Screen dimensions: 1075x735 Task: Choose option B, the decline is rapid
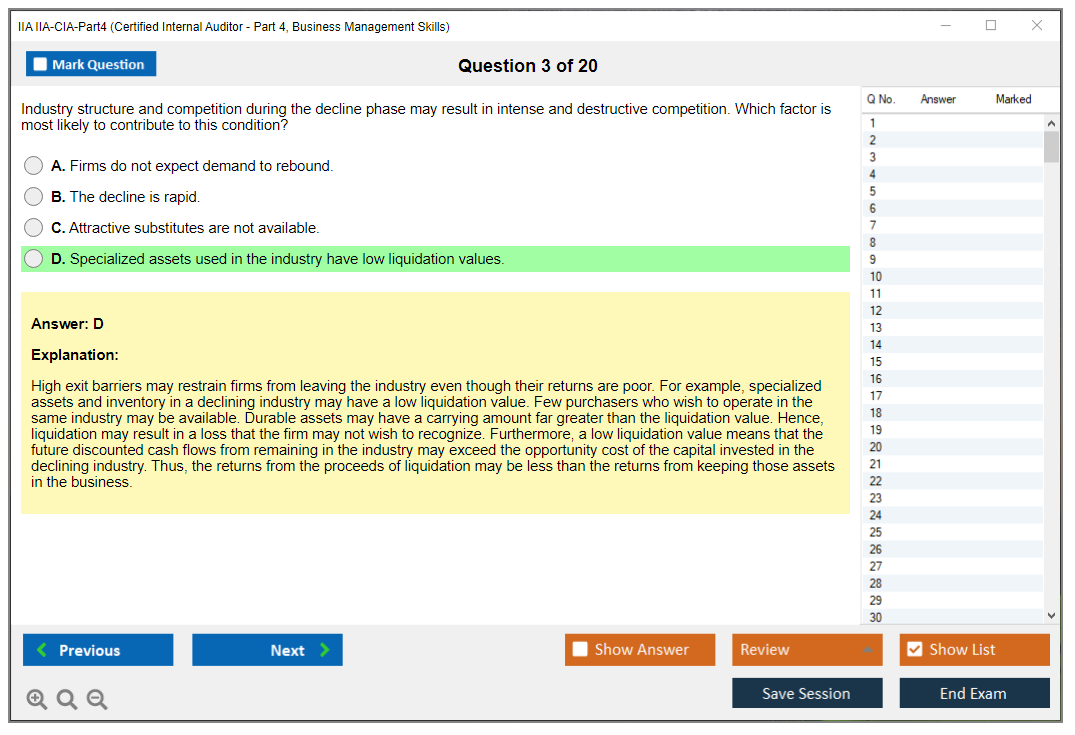34,197
